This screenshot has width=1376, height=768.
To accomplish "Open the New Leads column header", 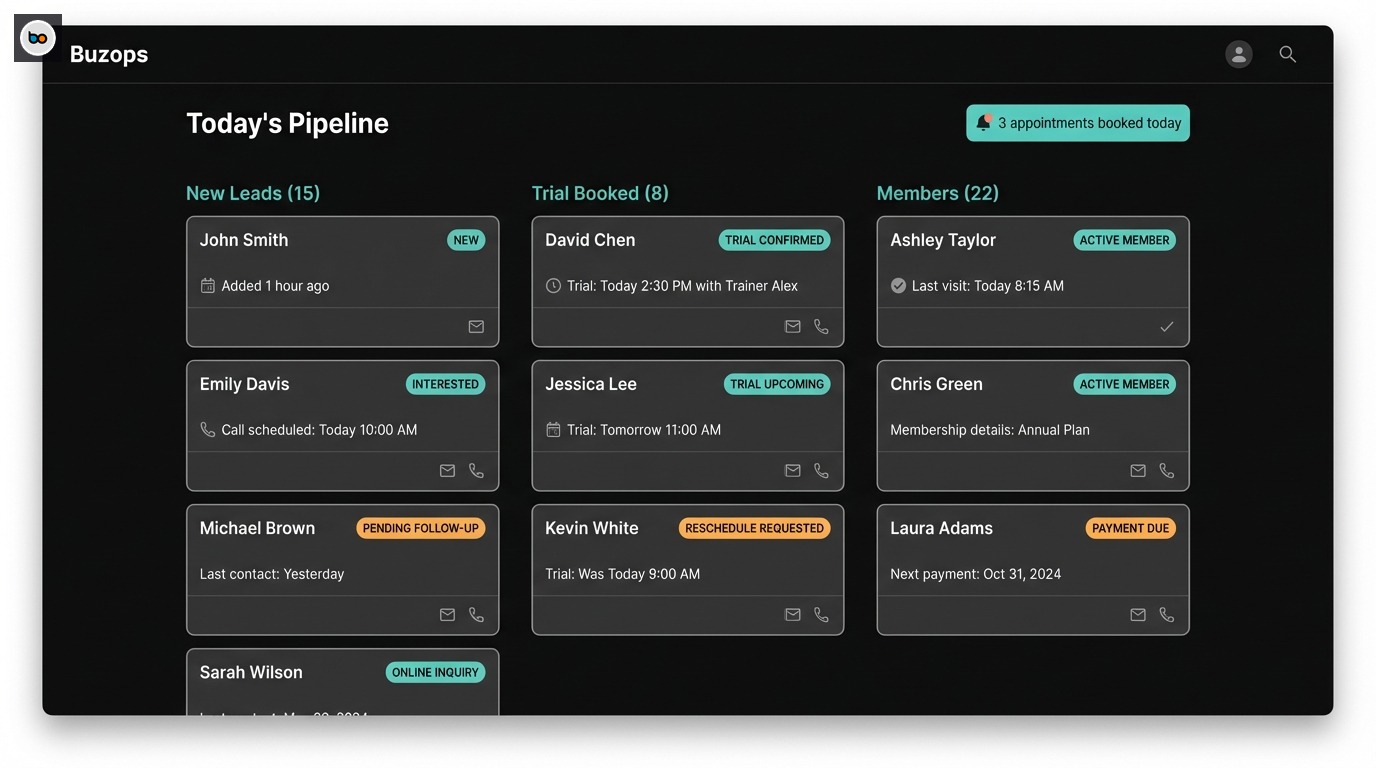I will [253, 192].
